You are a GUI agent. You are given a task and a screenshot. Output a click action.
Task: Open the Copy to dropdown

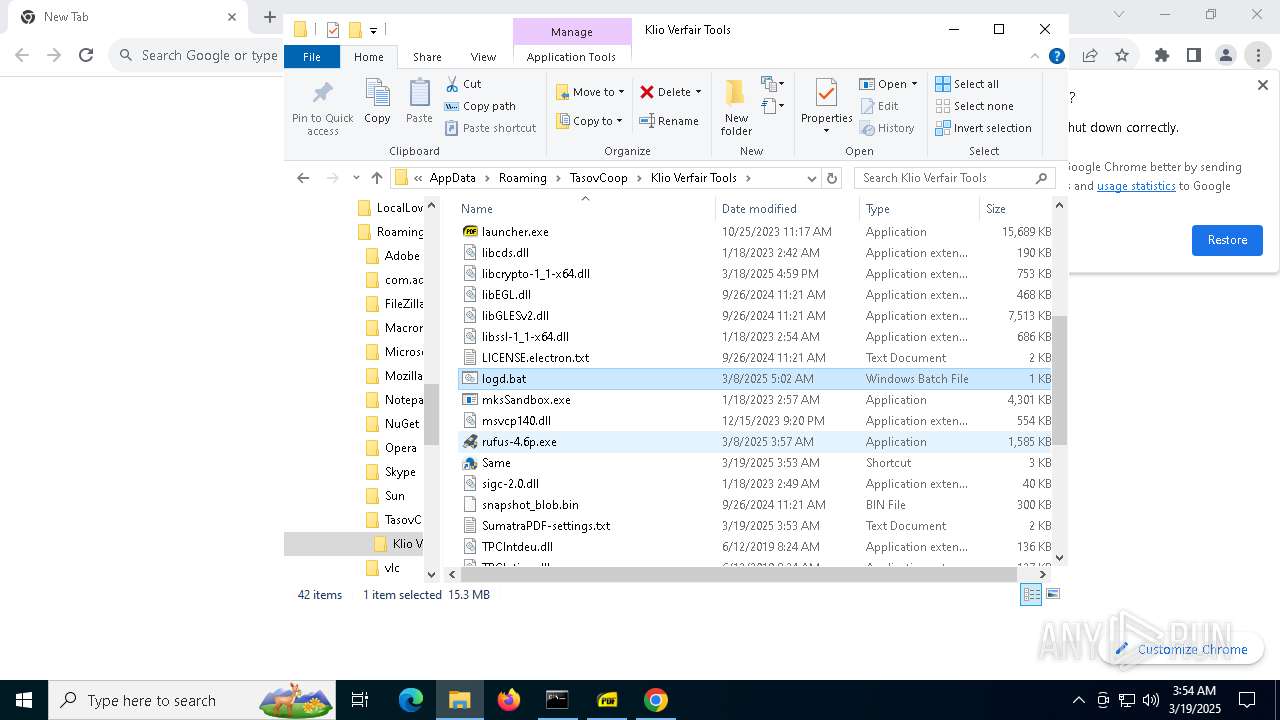pos(589,121)
